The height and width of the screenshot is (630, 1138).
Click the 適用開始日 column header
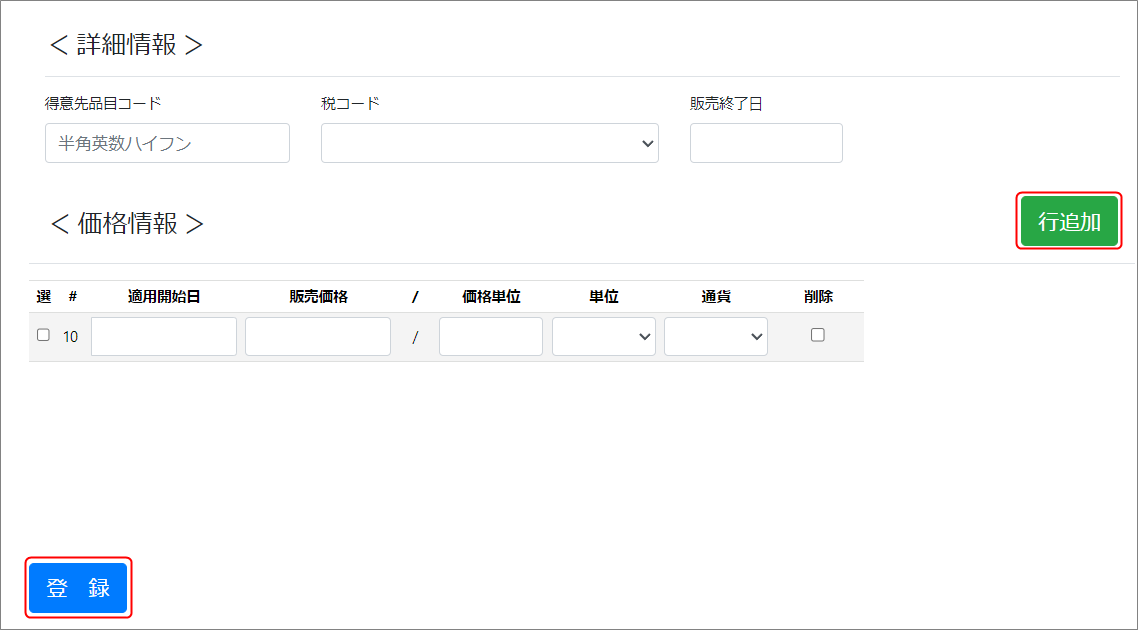point(164,297)
